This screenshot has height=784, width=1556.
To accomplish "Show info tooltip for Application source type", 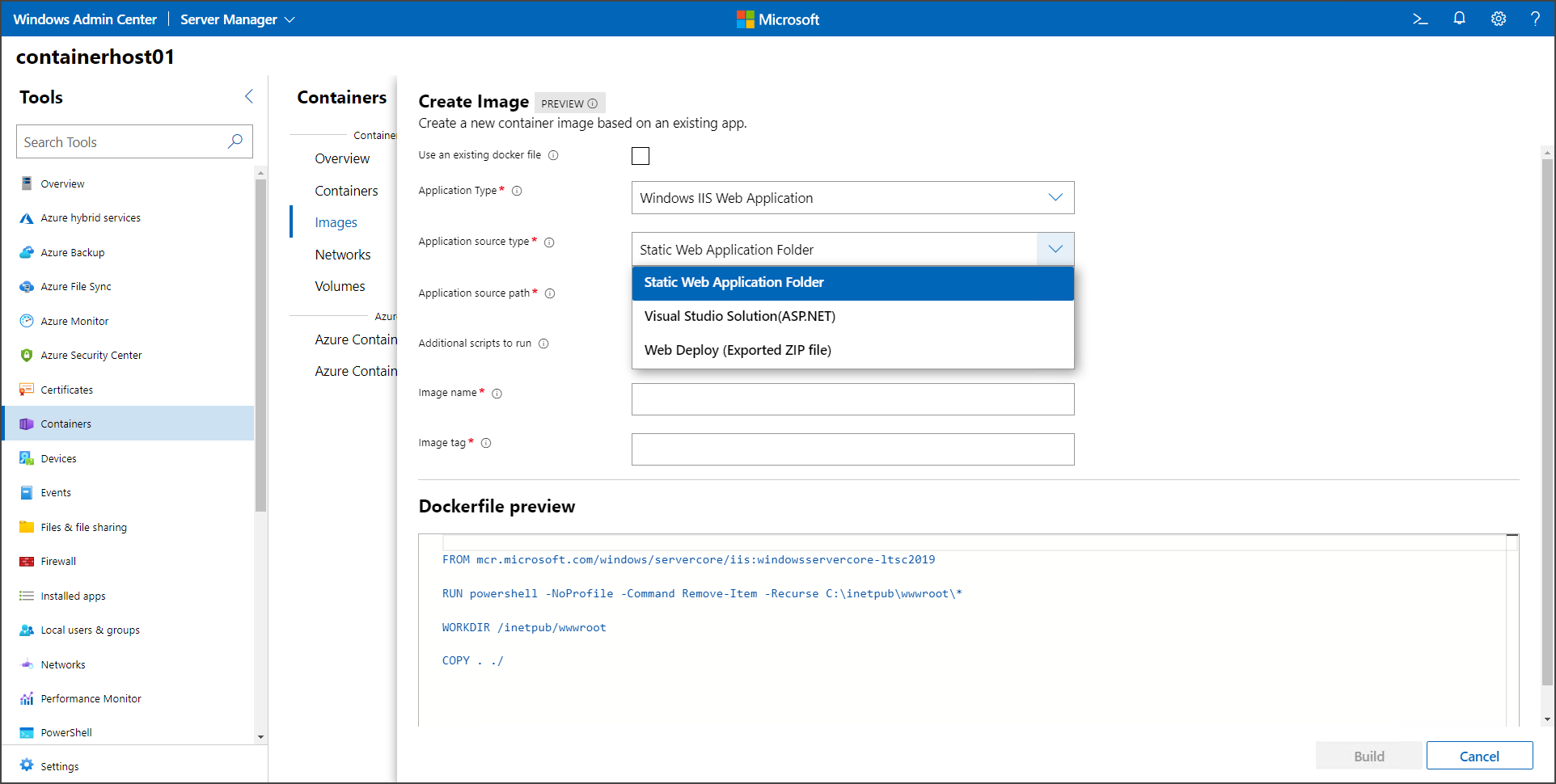I will (549, 242).
